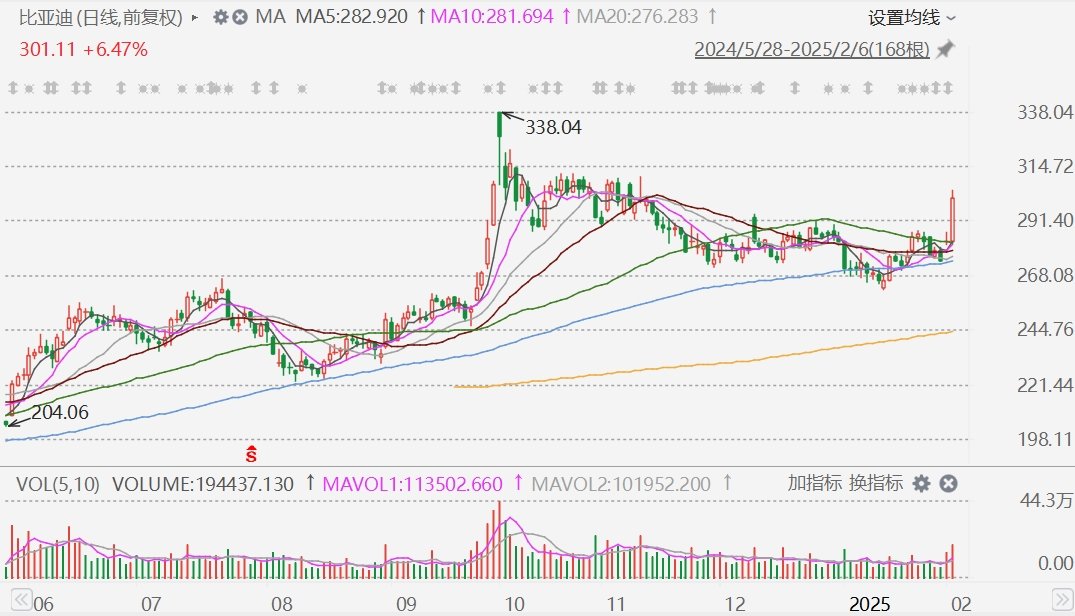Remove the MA indicator with X icon
1075x616 pixels.
241,17
